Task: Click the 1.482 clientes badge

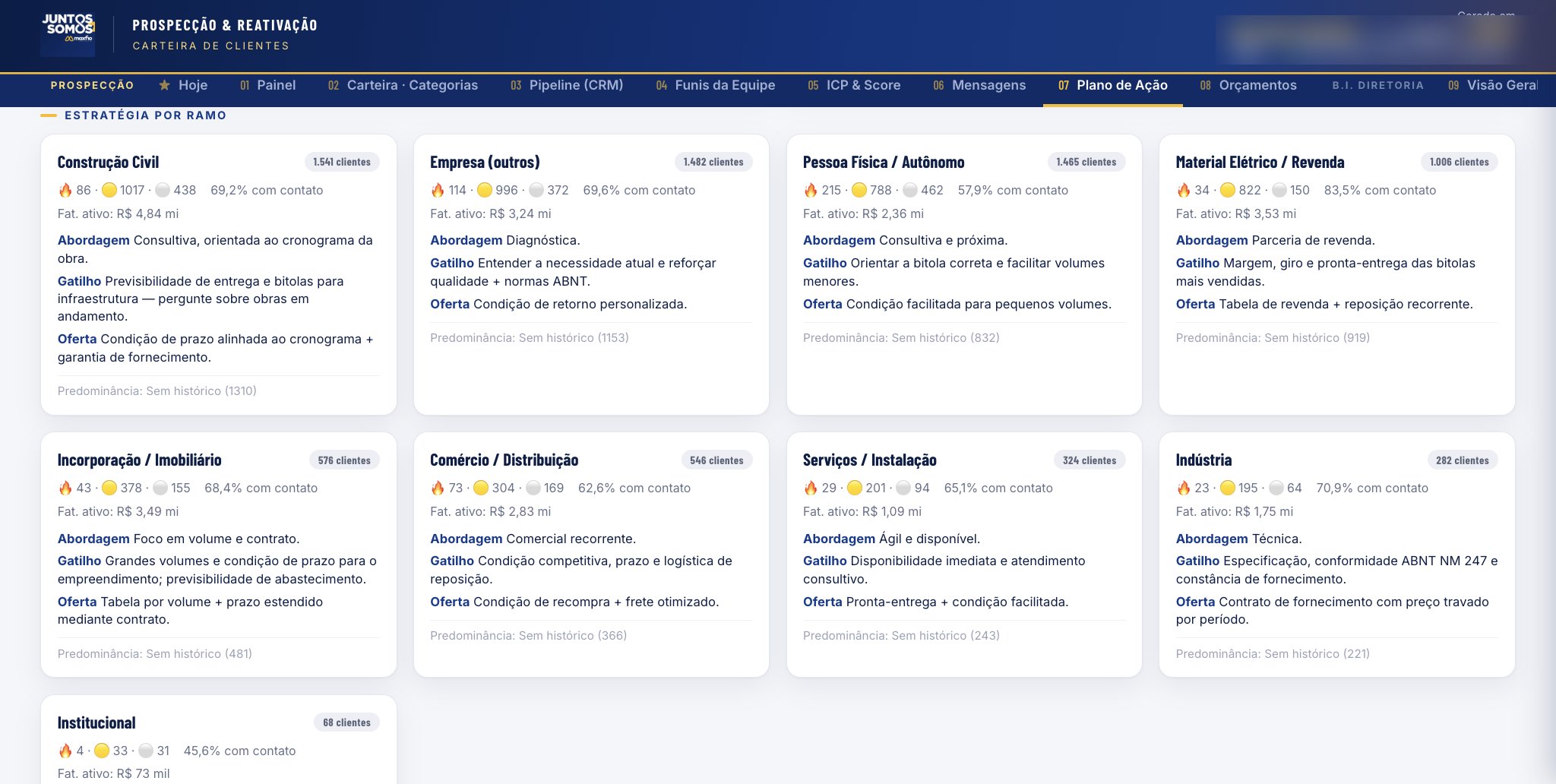Action: (713, 162)
